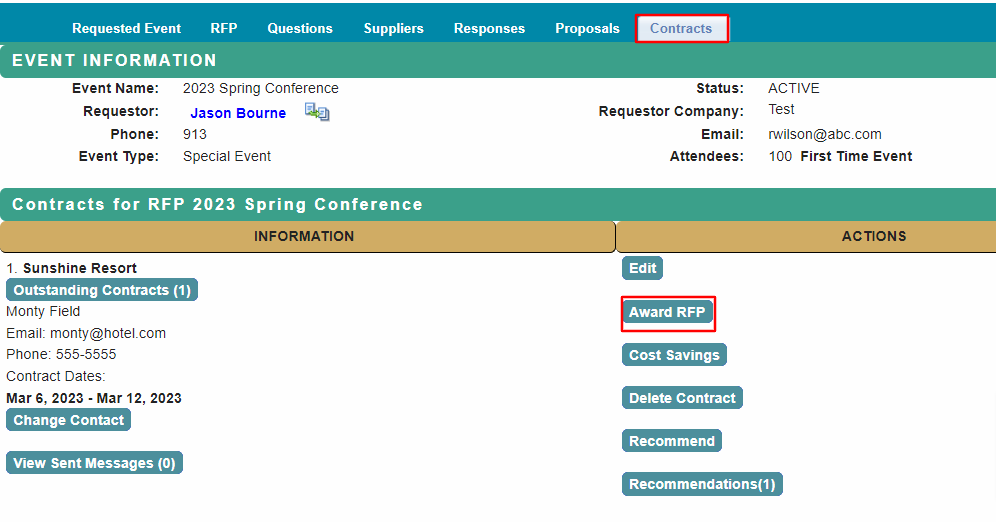Image resolution: width=996 pixels, height=522 pixels.
Task: Click the Recommend button
Action: tap(671, 441)
